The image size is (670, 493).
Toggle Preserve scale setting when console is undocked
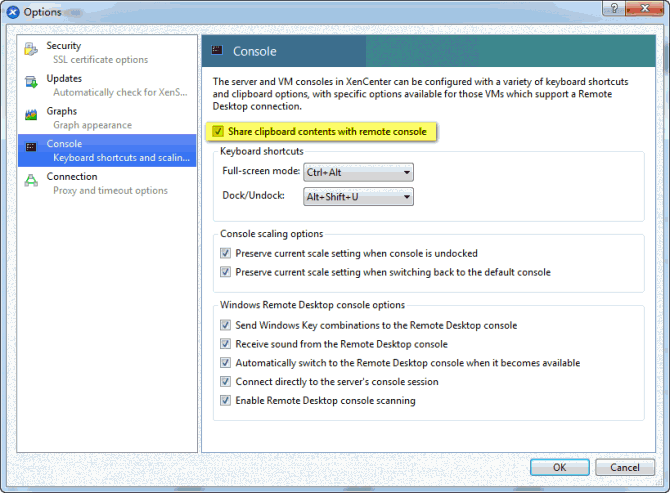tap(225, 253)
